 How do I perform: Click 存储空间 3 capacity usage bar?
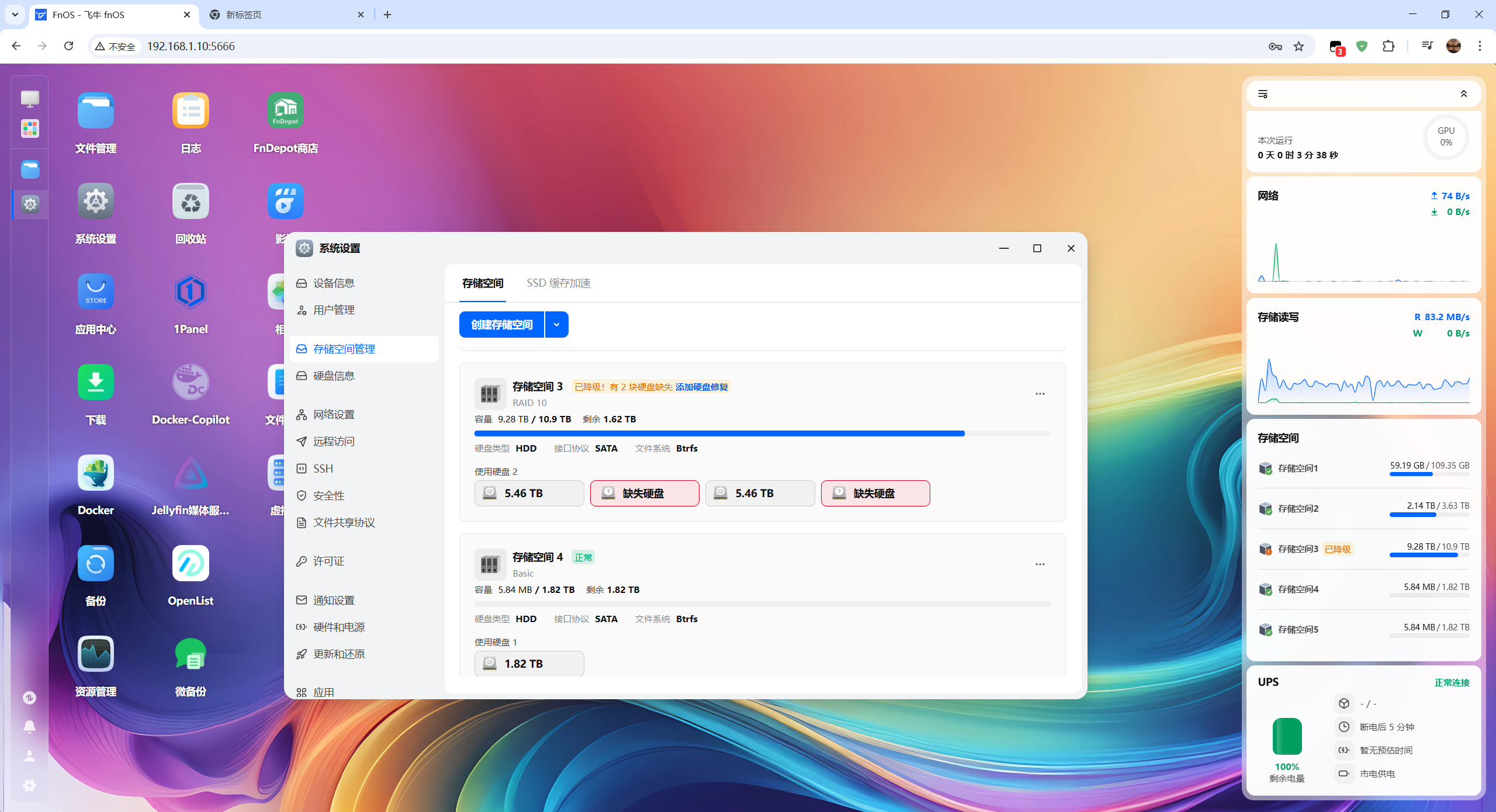(x=761, y=433)
